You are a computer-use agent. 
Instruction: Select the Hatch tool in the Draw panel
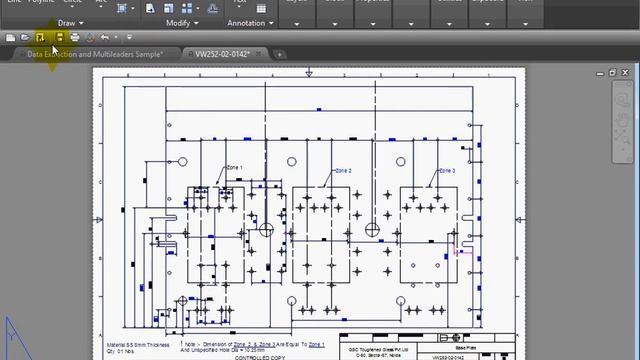coord(122,9)
